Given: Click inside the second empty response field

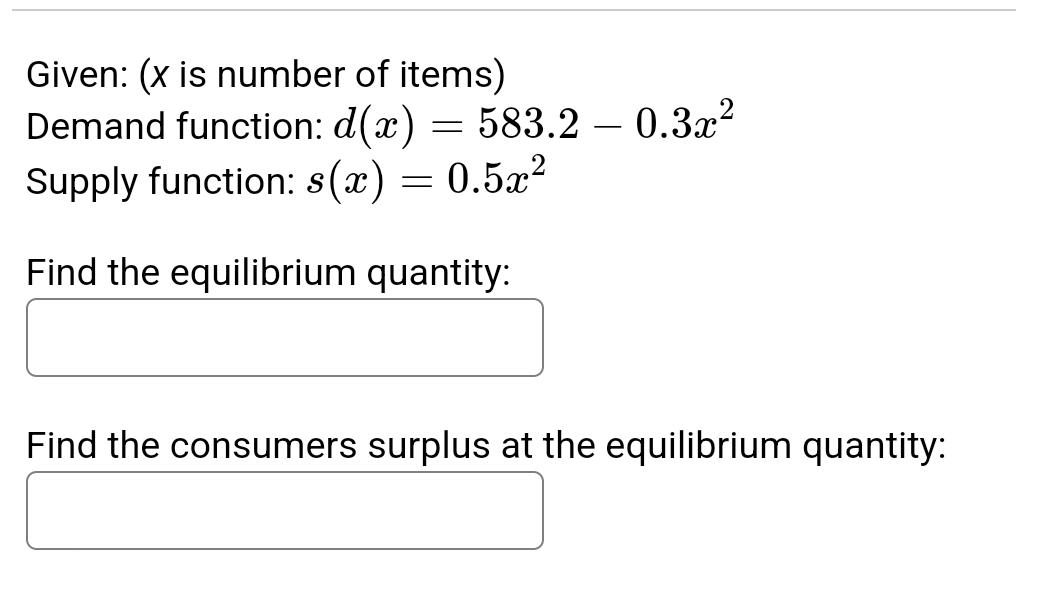Looking at the screenshot, I should (285, 510).
